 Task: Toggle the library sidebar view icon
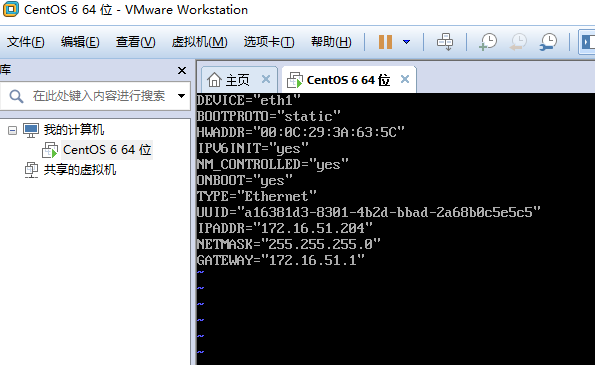click(587, 42)
